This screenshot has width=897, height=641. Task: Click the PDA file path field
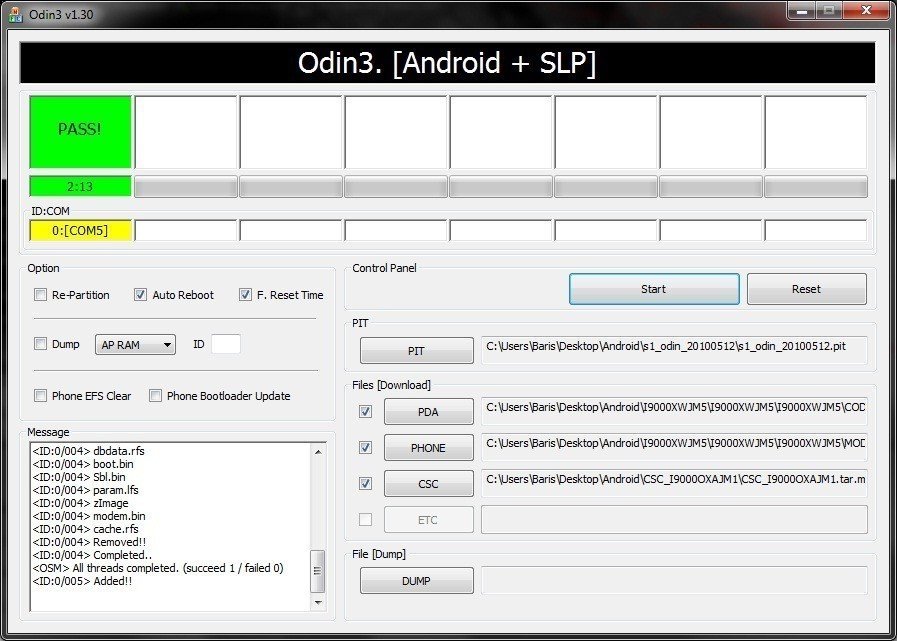[x=674, y=411]
